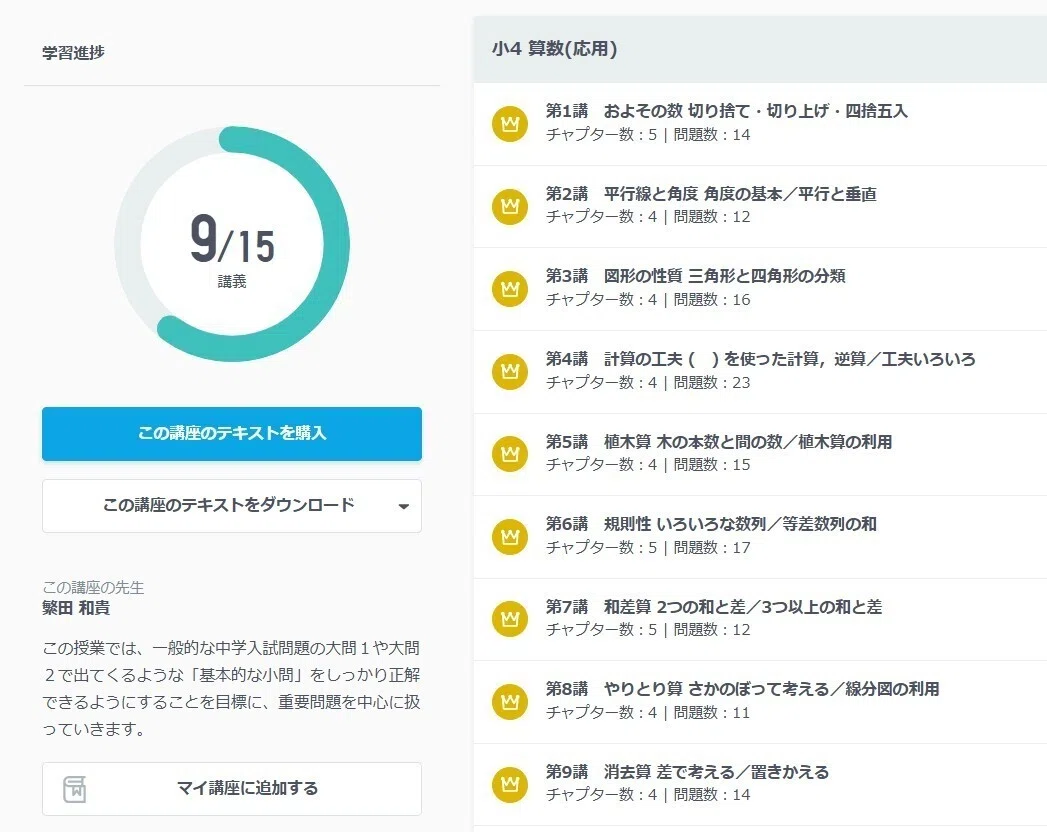Image resolution: width=1047 pixels, height=832 pixels.
Task: Click teacher name 繁田 和貴
Action: [x=76, y=608]
